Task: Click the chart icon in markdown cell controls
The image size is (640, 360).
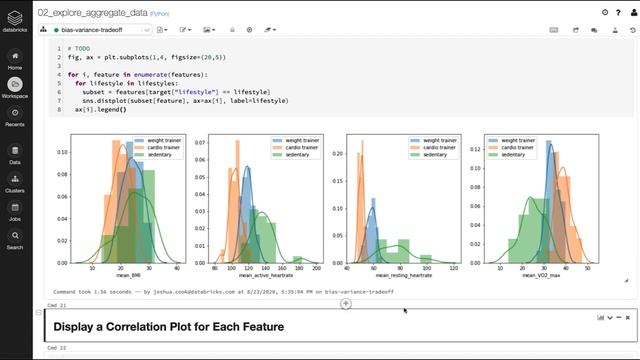Action: 600,318
